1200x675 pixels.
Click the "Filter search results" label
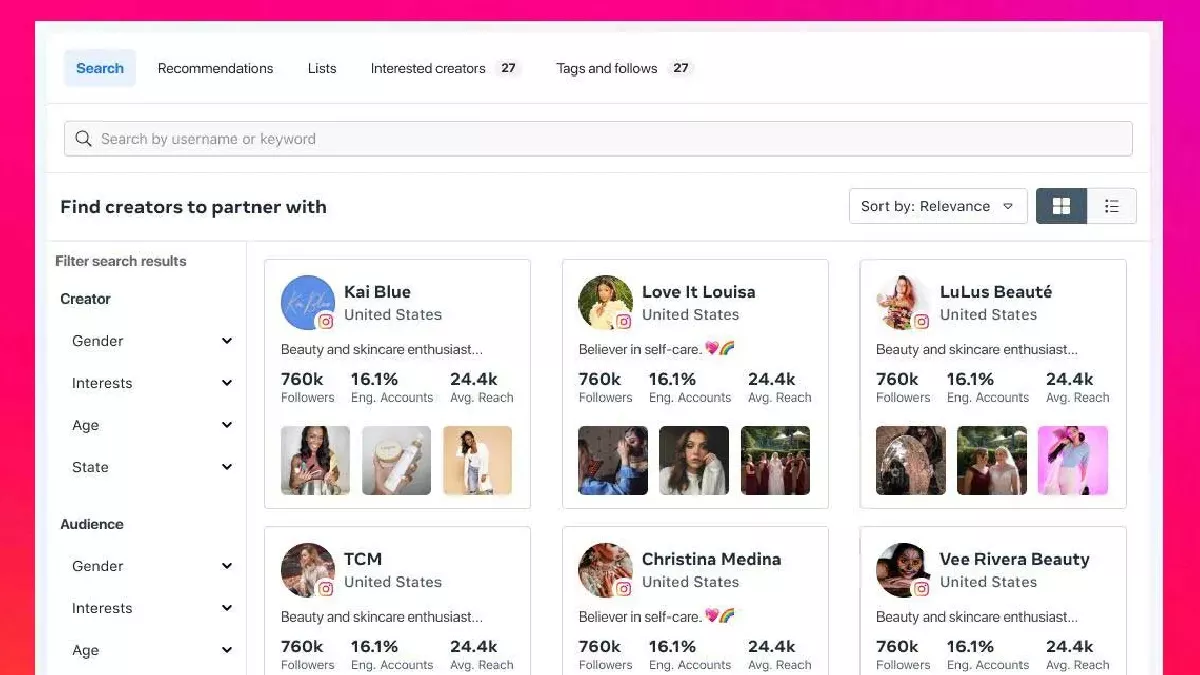(121, 261)
